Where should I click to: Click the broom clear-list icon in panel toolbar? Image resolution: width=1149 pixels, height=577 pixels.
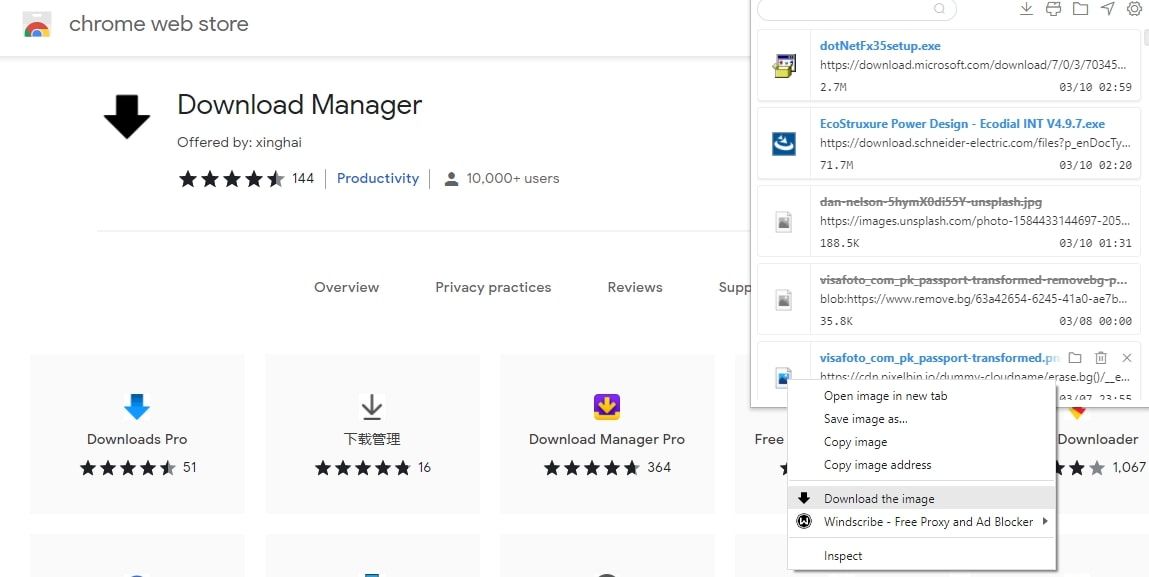pyautogui.click(x=1053, y=9)
